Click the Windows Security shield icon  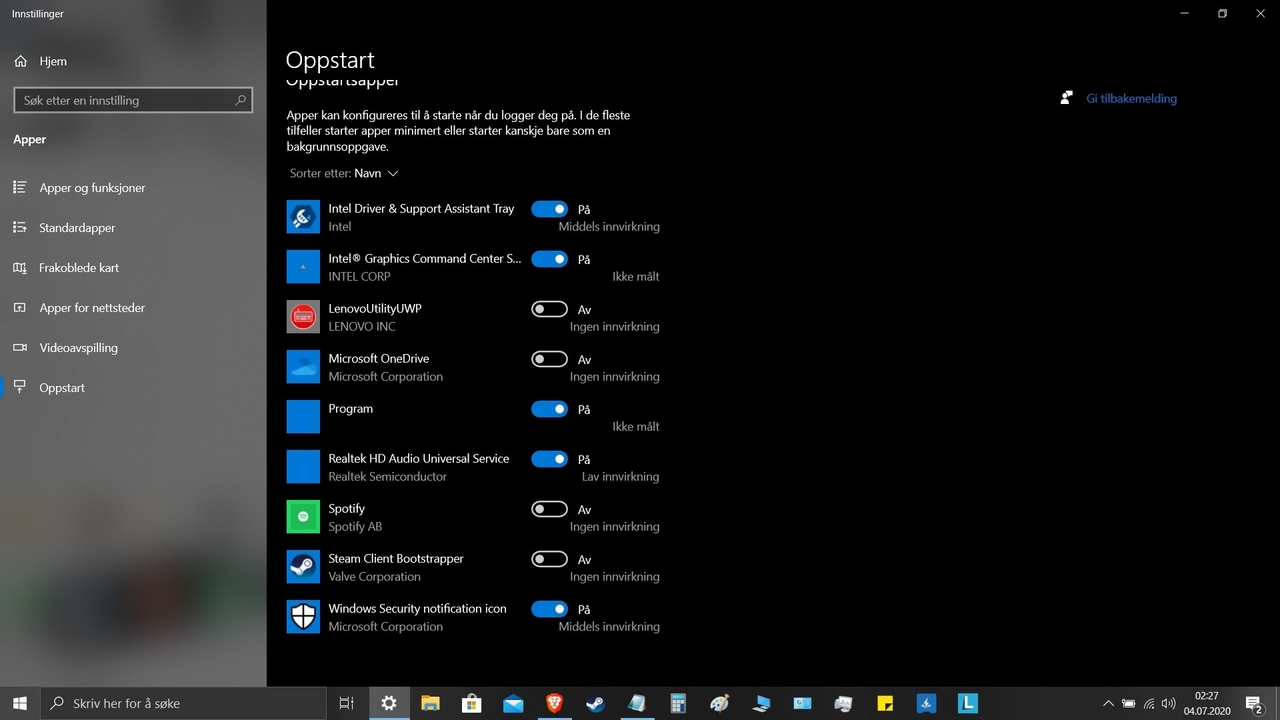pos(303,617)
